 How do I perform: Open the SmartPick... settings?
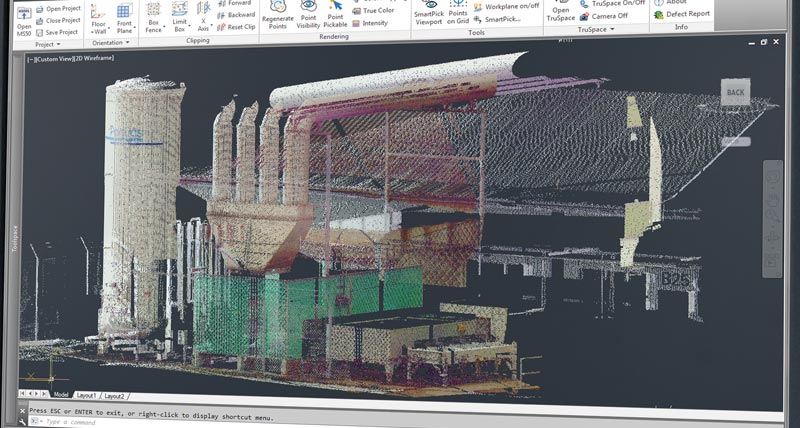pos(497,19)
